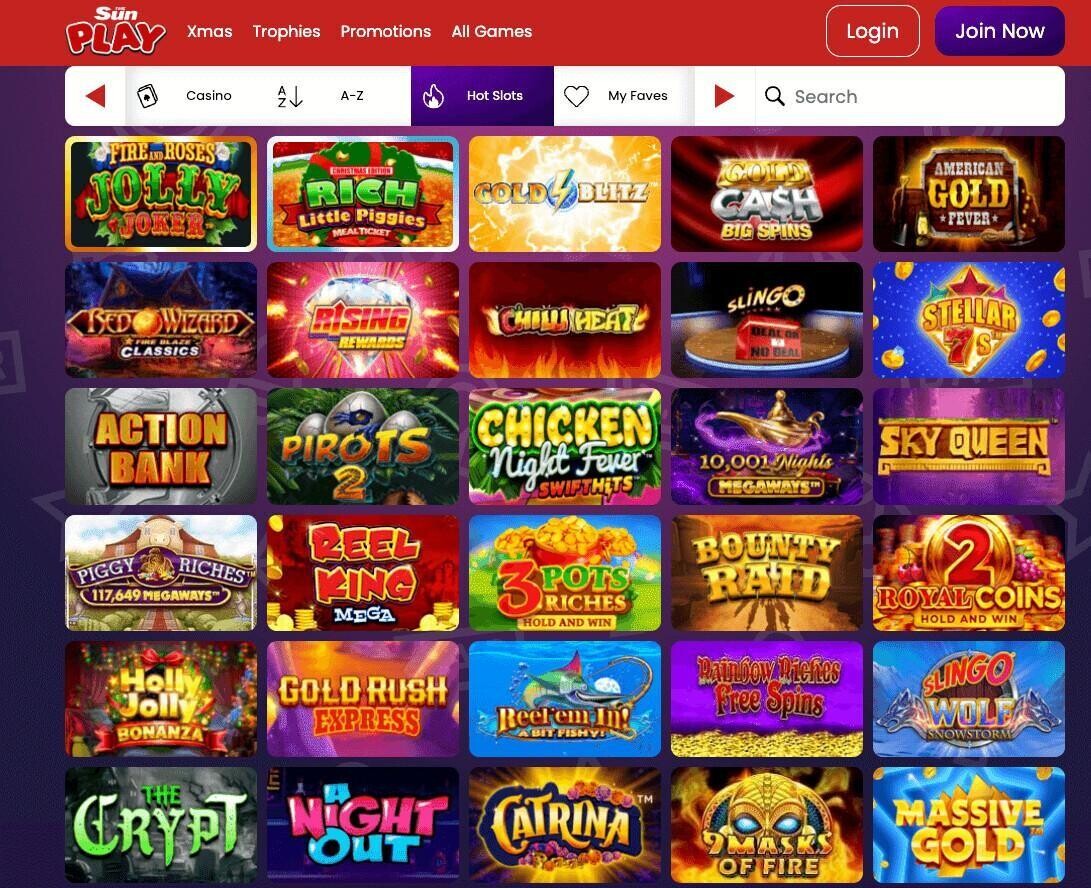Viewport: 1091px width, 888px height.
Task: Click the red right arrow in category bar
Action: point(724,96)
